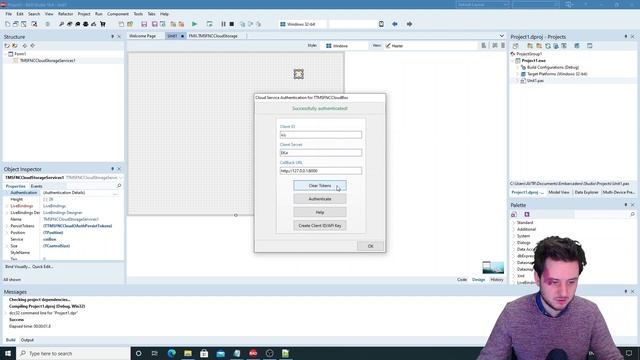
Task: Click the Windows Start button
Action: point(8,353)
